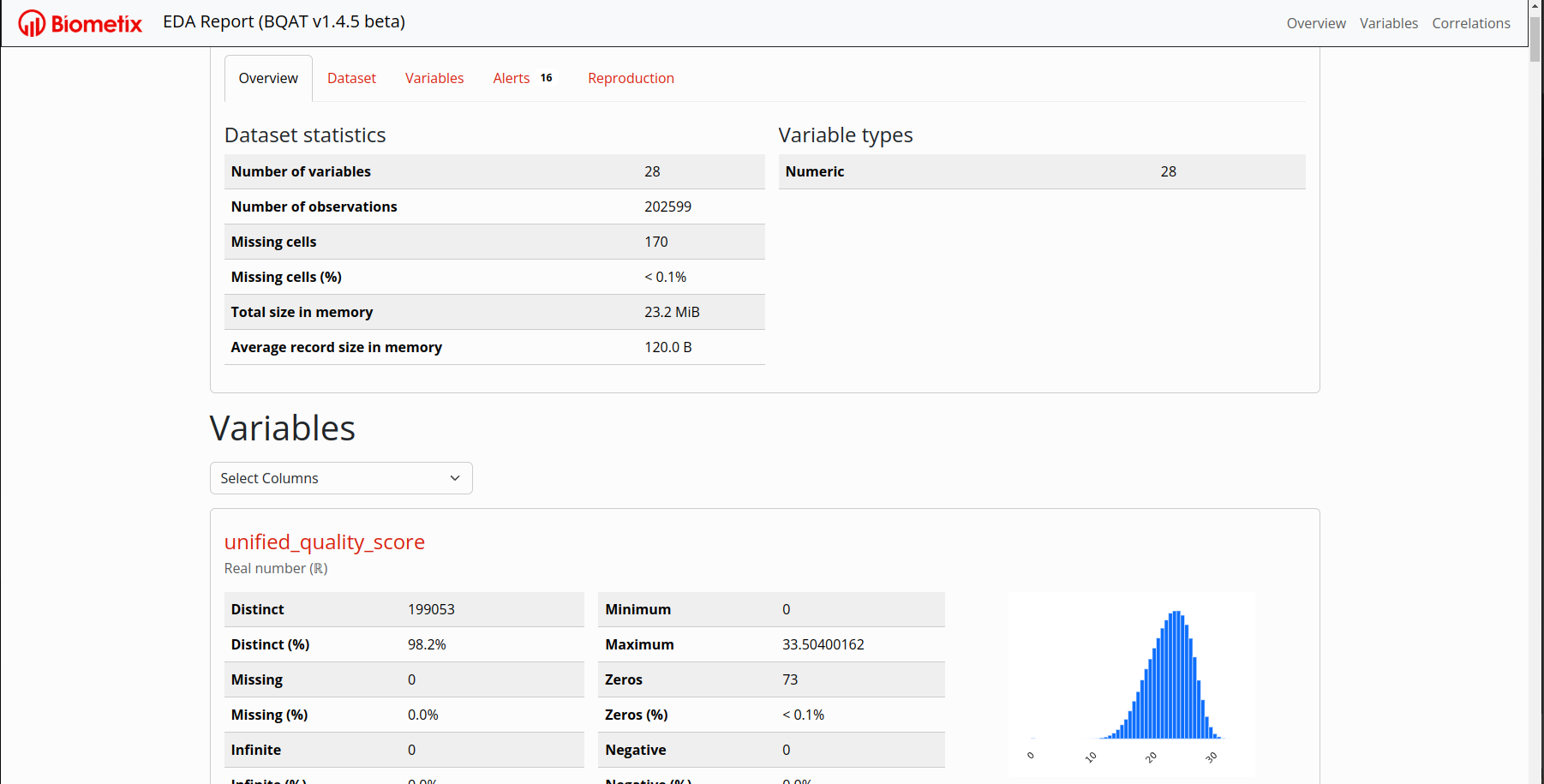Viewport: 1544px width, 784px height.
Task: Open the Variables tab next to Dataset
Action: (434, 78)
